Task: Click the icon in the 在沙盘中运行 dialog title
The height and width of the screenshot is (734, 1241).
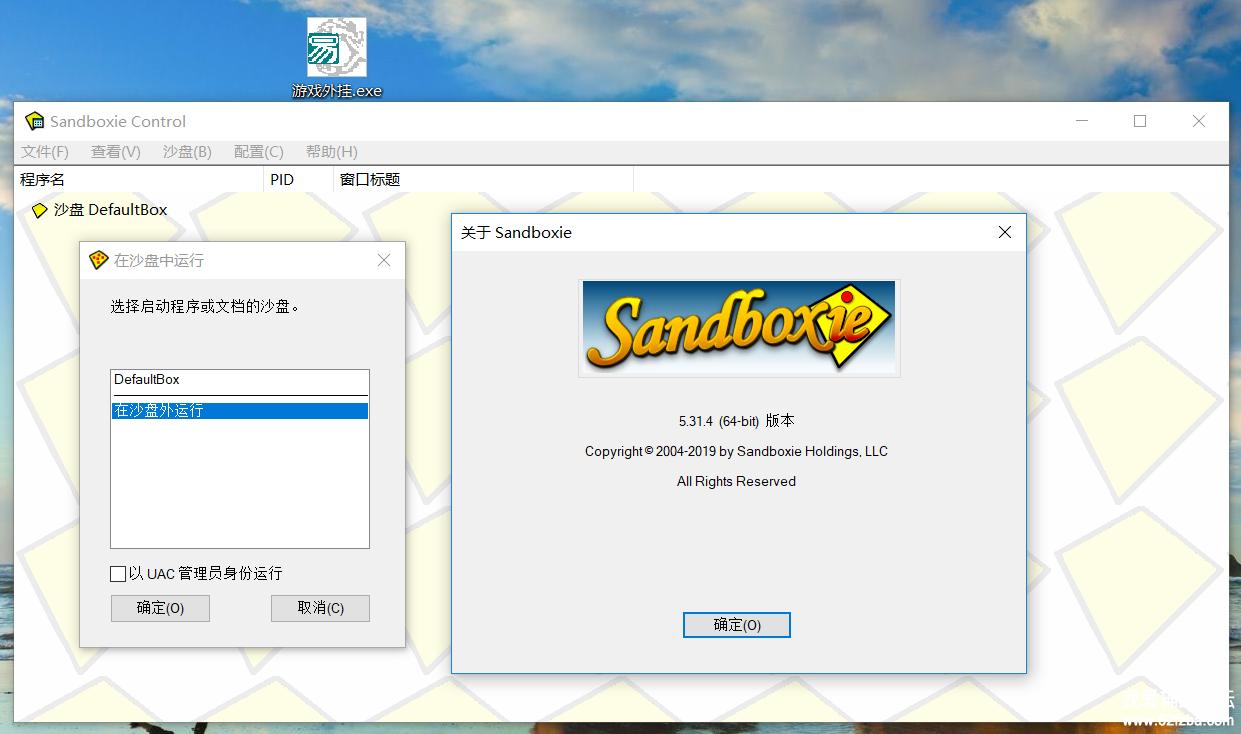Action: point(99,260)
